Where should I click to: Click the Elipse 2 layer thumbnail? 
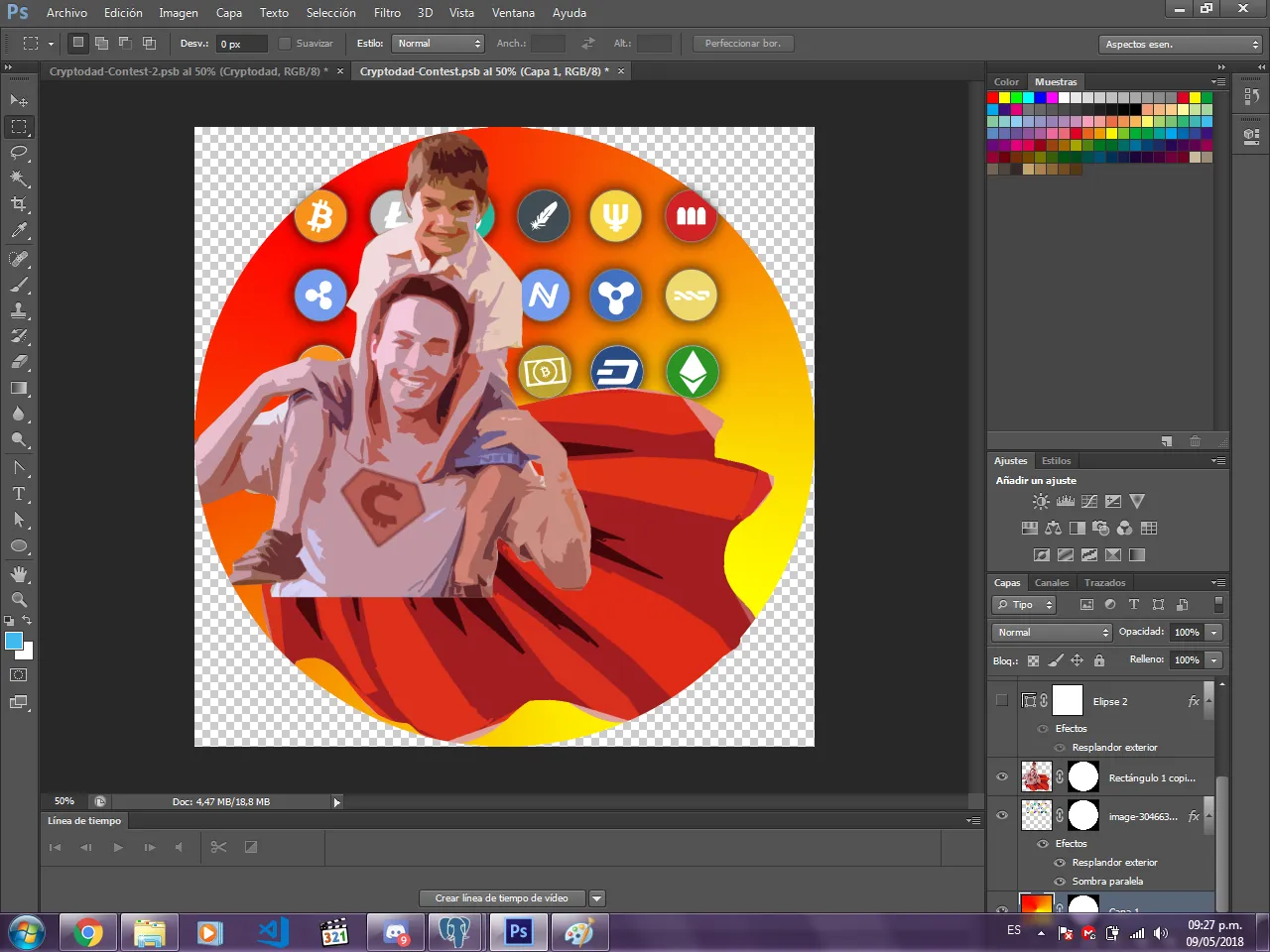coord(1068,701)
